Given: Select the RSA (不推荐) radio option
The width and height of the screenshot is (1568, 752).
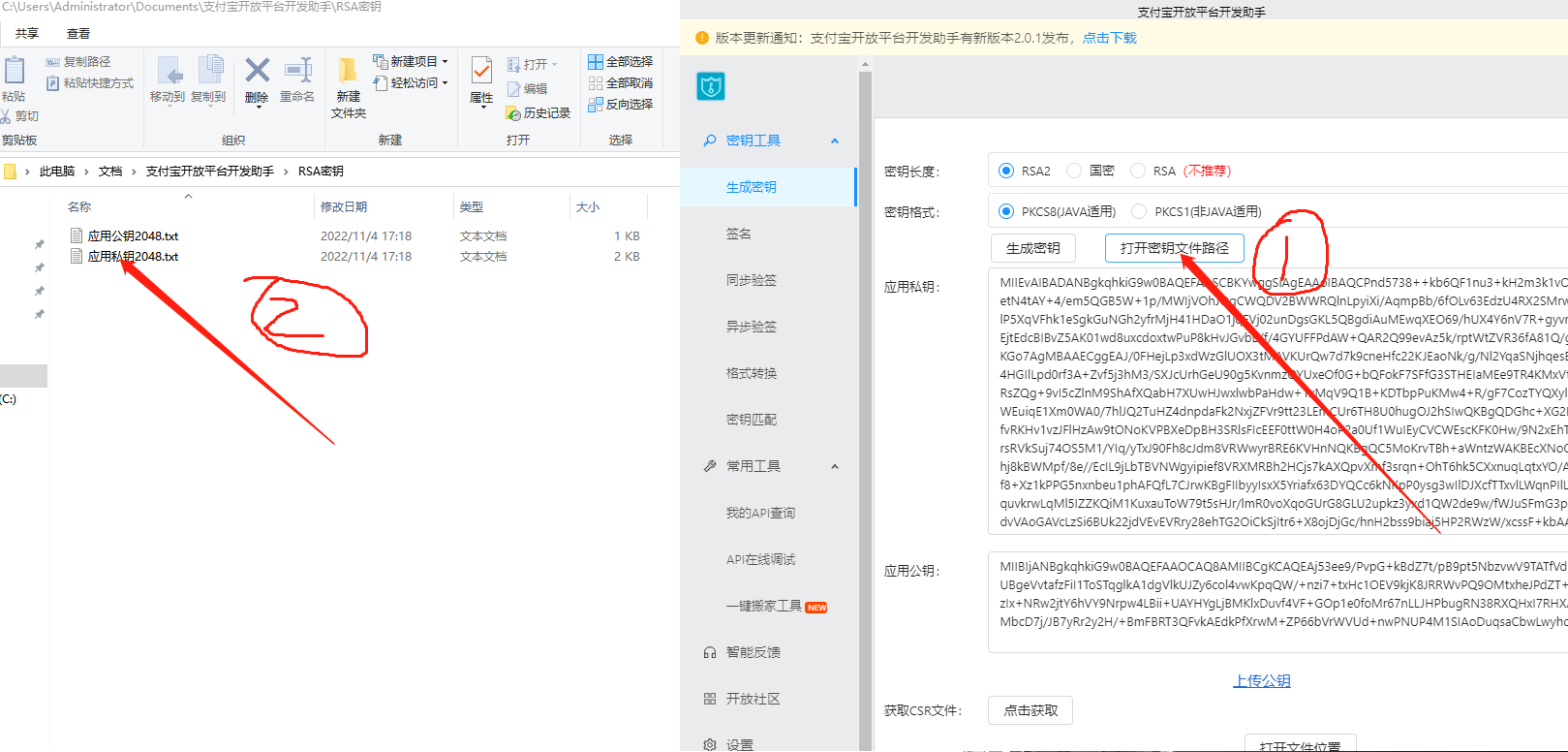Looking at the screenshot, I should pos(1138,171).
